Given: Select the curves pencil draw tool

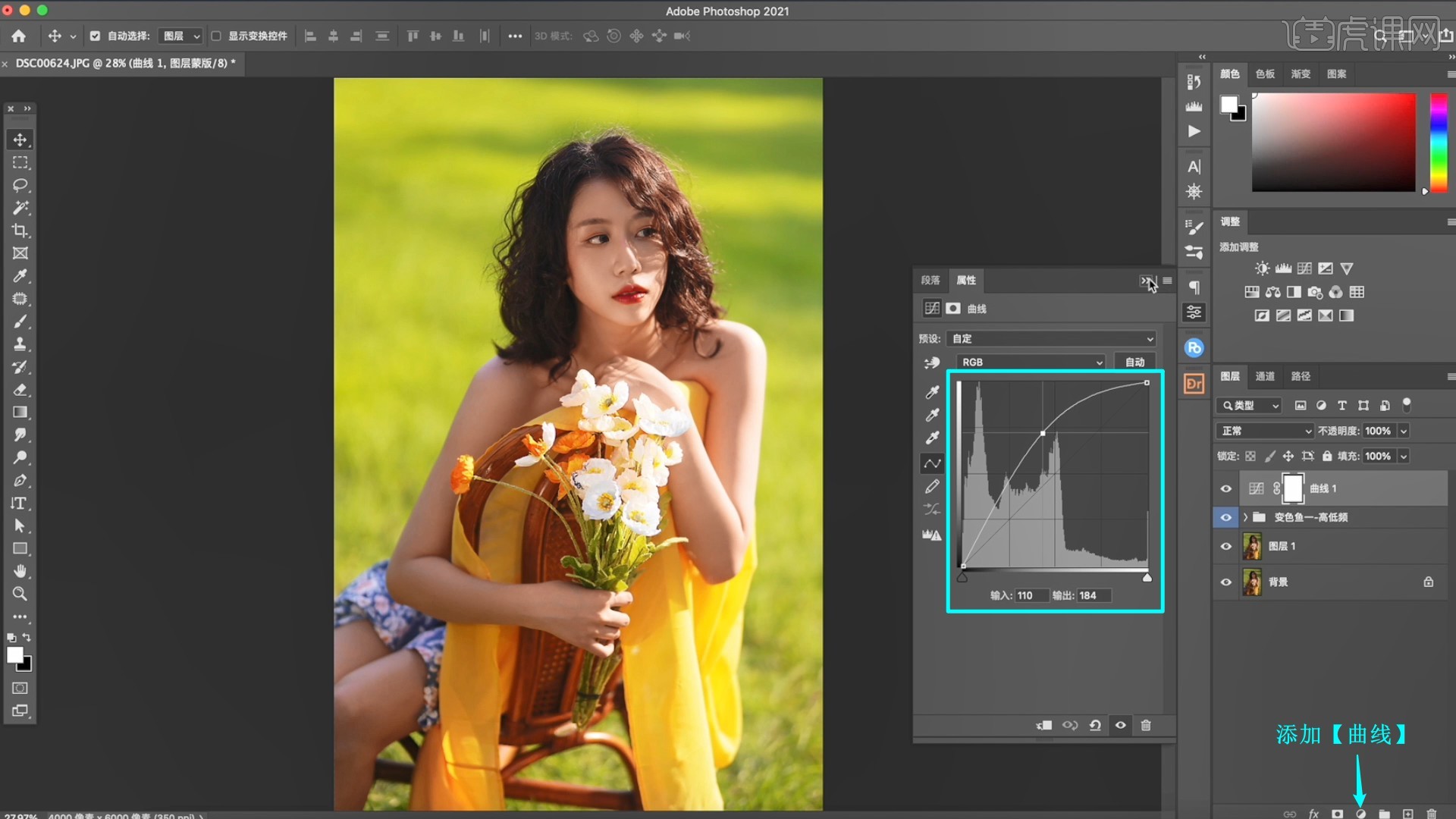Looking at the screenshot, I should click(x=932, y=486).
